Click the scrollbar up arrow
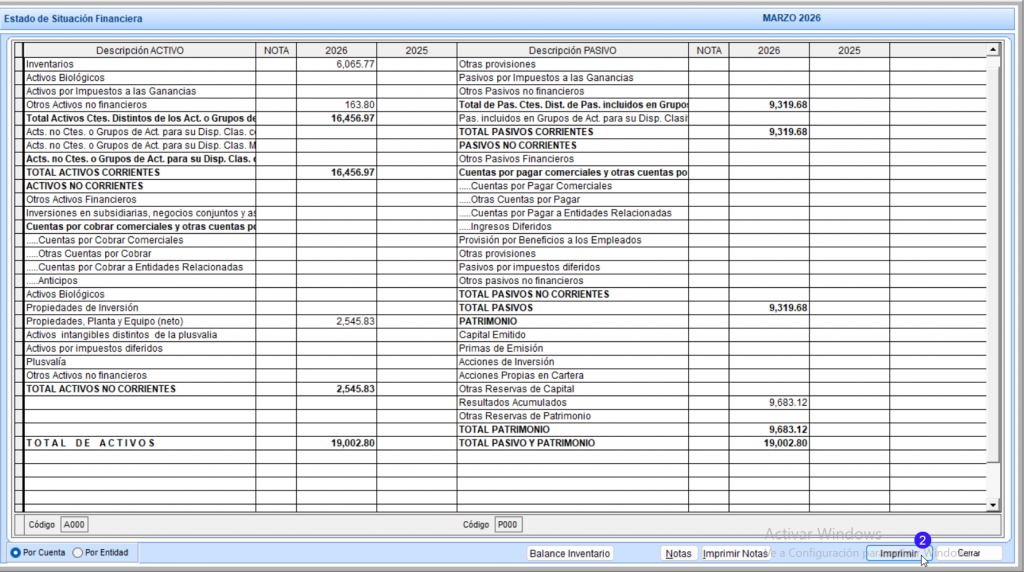Screen dimensions: 1024x572 993,50
